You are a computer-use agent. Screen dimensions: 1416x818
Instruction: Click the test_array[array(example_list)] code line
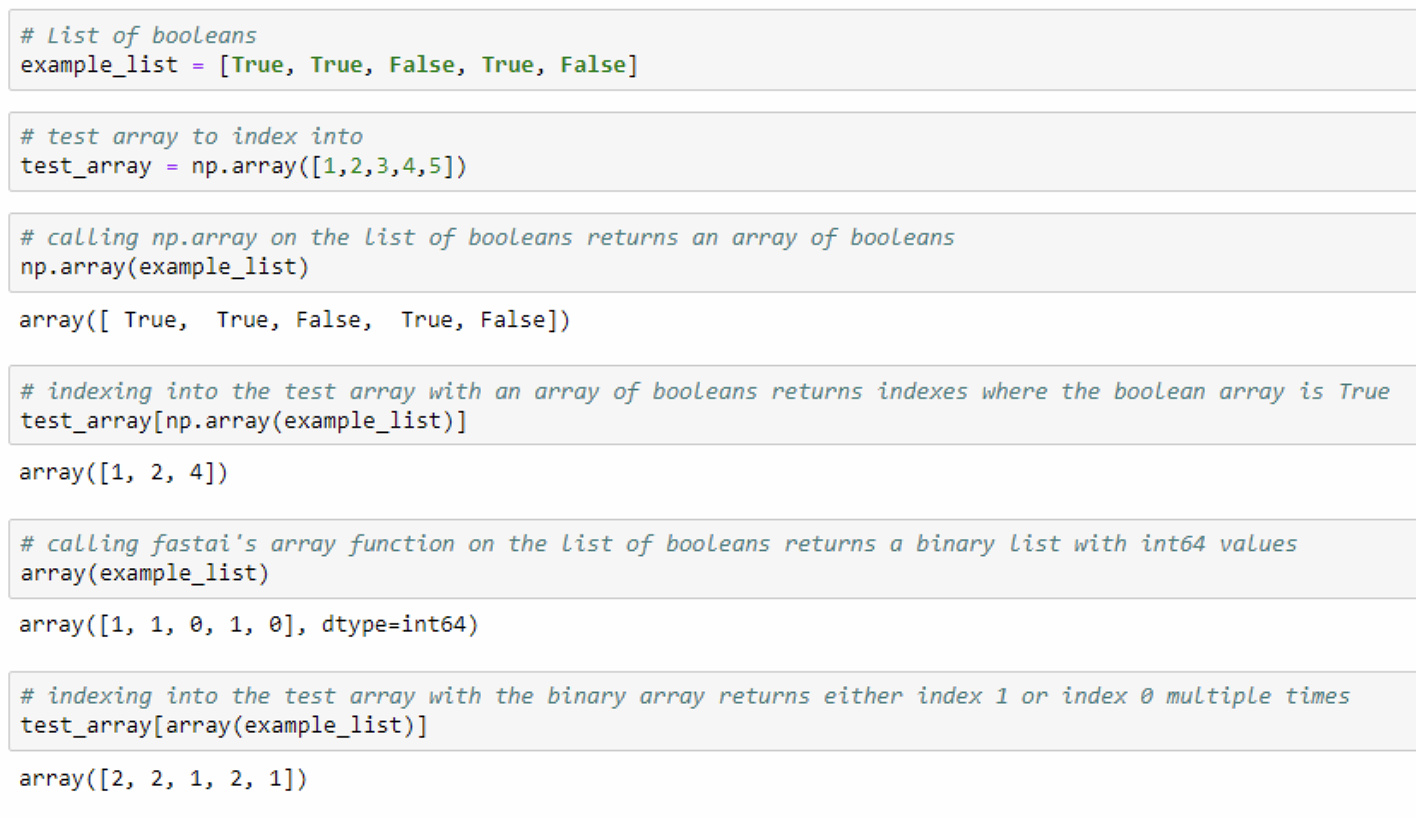224,726
